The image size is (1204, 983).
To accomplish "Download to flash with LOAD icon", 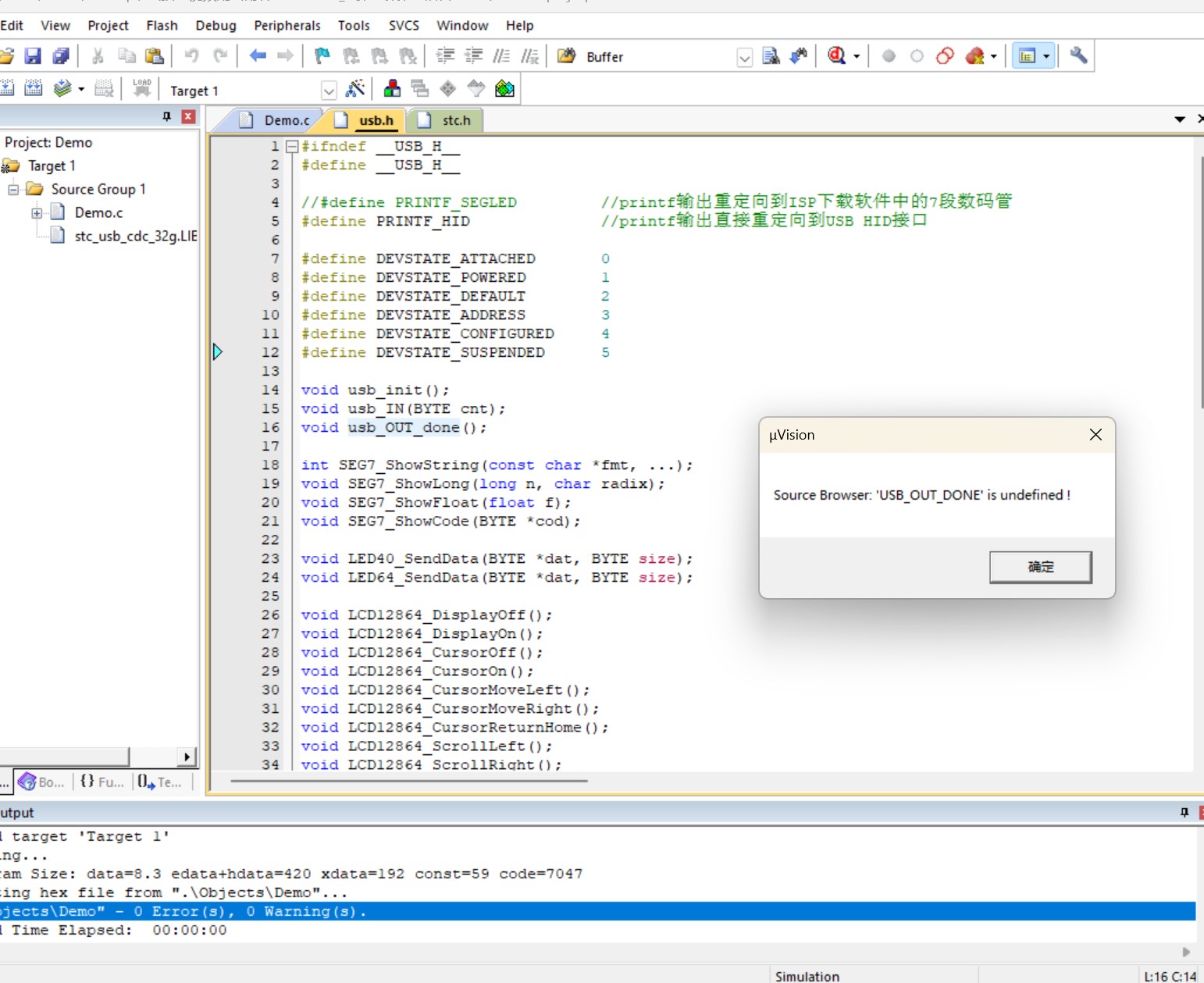I will click(x=141, y=88).
